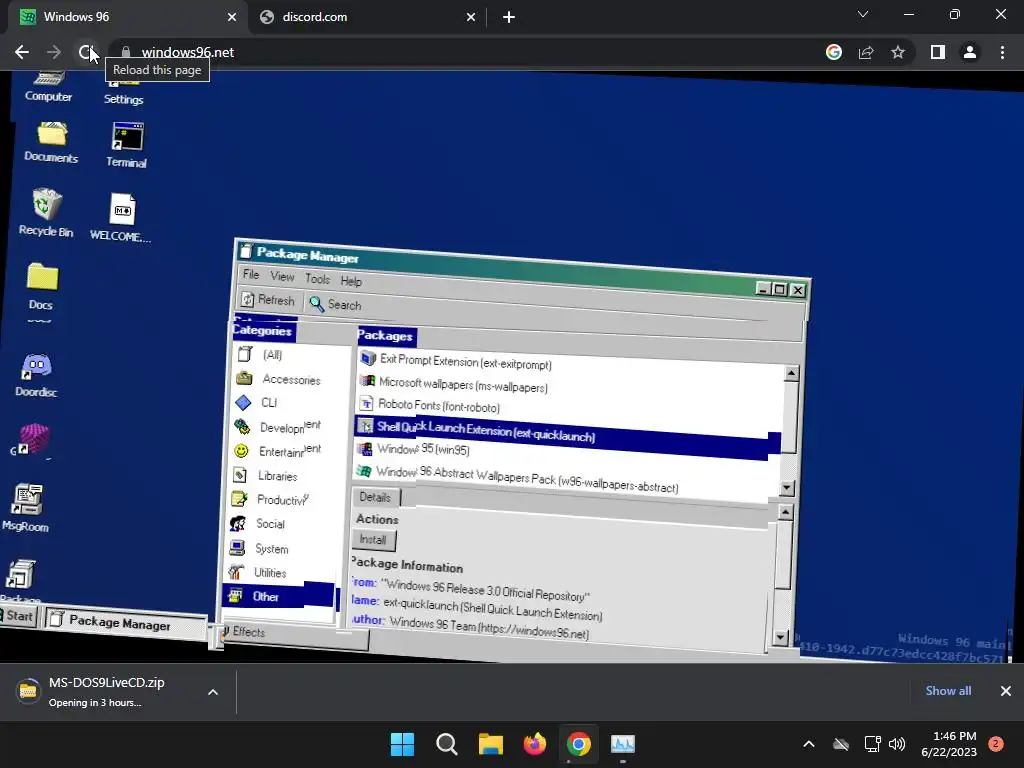This screenshot has height=768, width=1024.
Task: Click Package Manager taskbar button
Action: 125,622
